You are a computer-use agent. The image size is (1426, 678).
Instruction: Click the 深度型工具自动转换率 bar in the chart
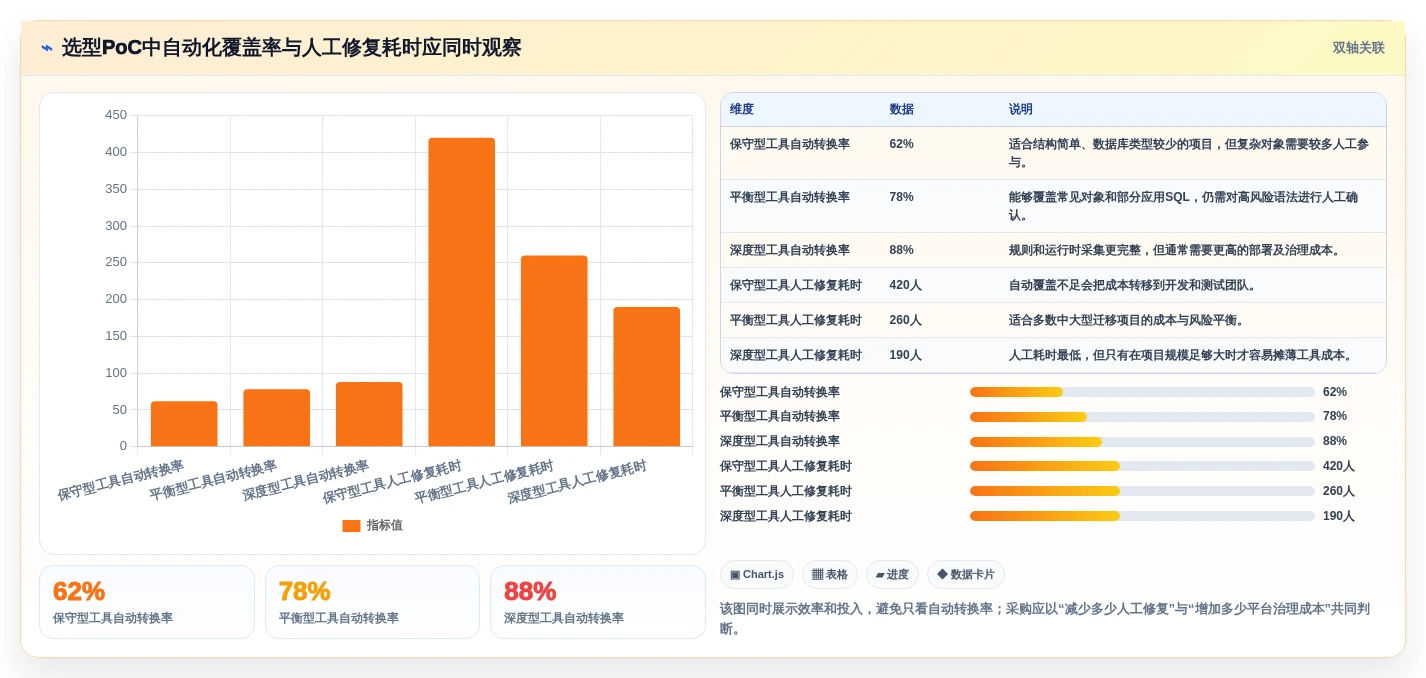tap(369, 414)
